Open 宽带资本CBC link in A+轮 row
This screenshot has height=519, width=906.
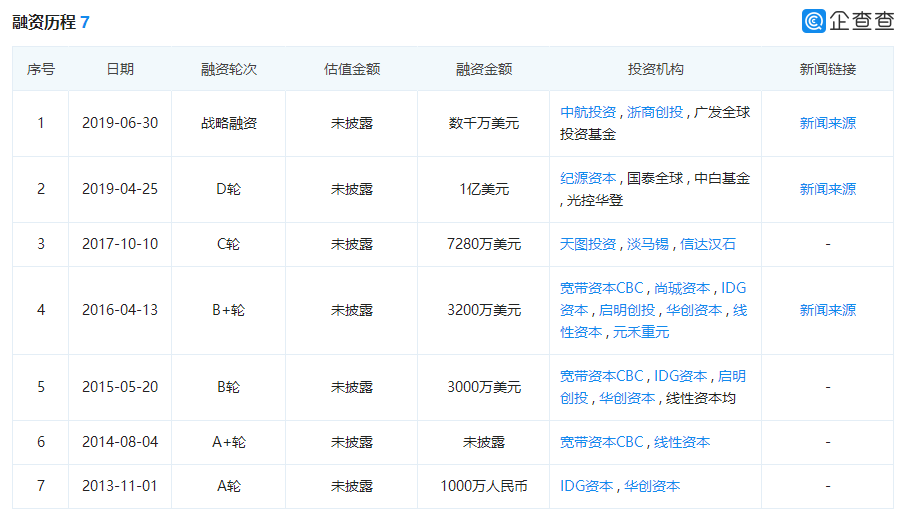601,442
